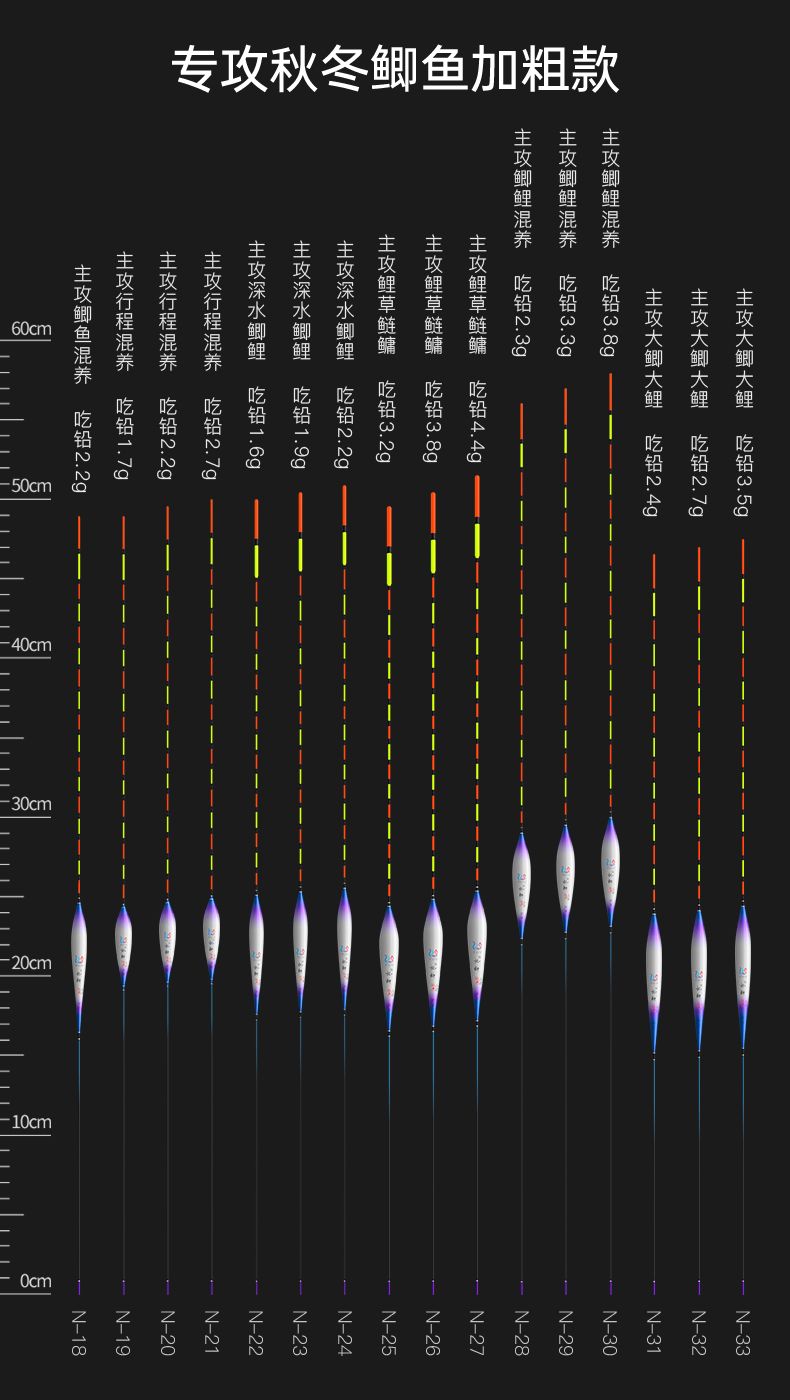The width and height of the screenshot is (790, 1400).
Task: Click the 60cm ruler mark
Action: [30, 329]
